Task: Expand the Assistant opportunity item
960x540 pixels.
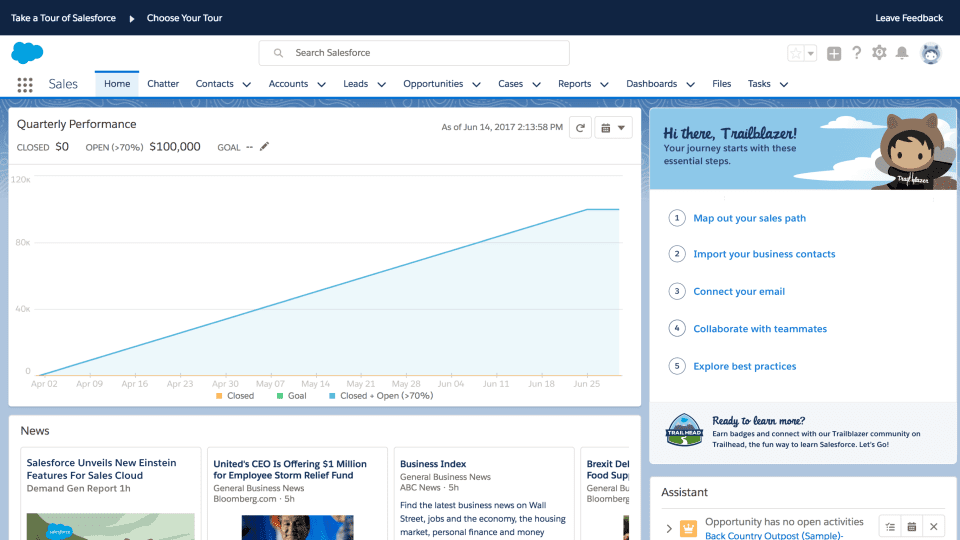Action: tap(669, 528)
